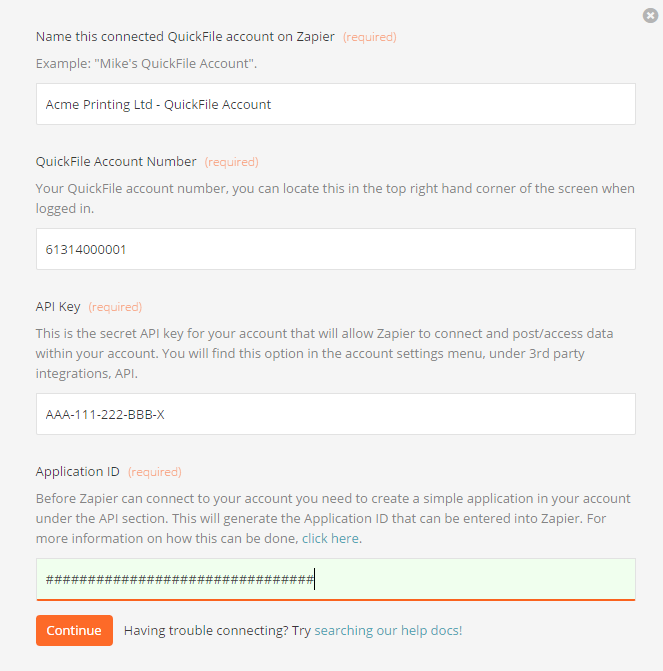The height and width of the screenshot is (671, 663).
Task: Click the 'Mike's QuickFile Account' example text
Action: point(175,64)
